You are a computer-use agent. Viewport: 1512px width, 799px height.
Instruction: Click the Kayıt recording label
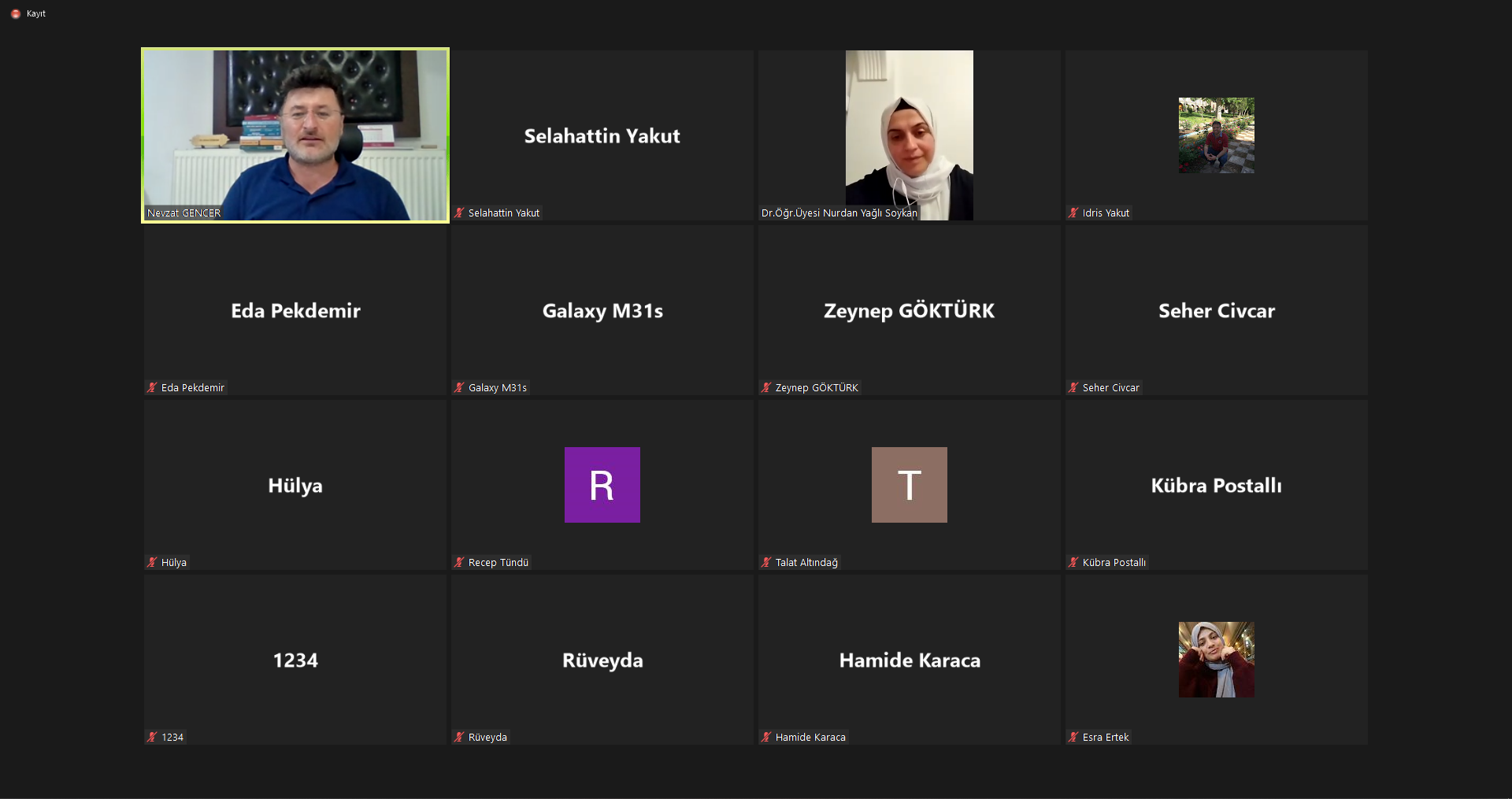(x=36, y=14)
